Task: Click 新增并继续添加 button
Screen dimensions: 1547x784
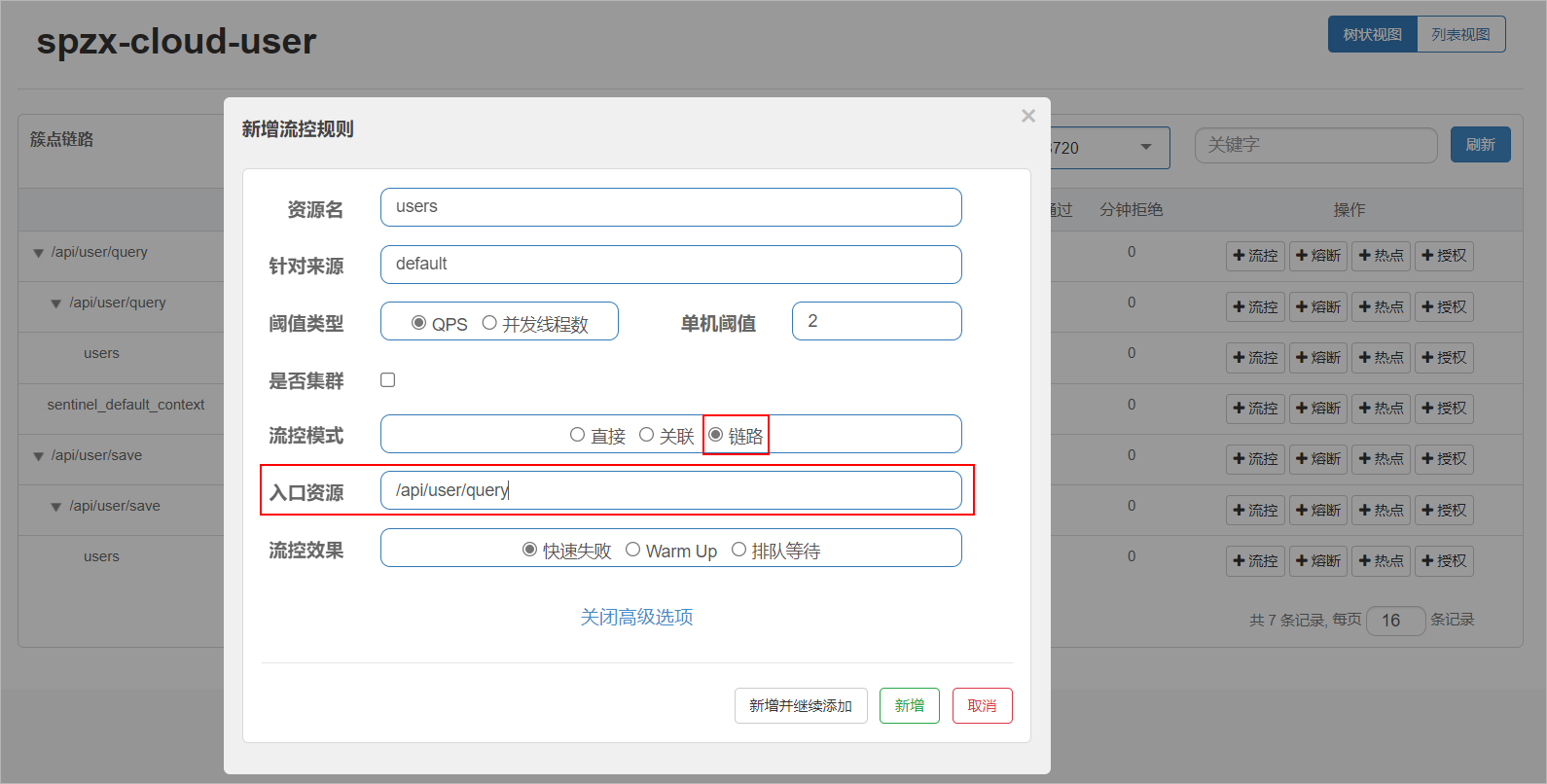Action: [x=800, y=706]
